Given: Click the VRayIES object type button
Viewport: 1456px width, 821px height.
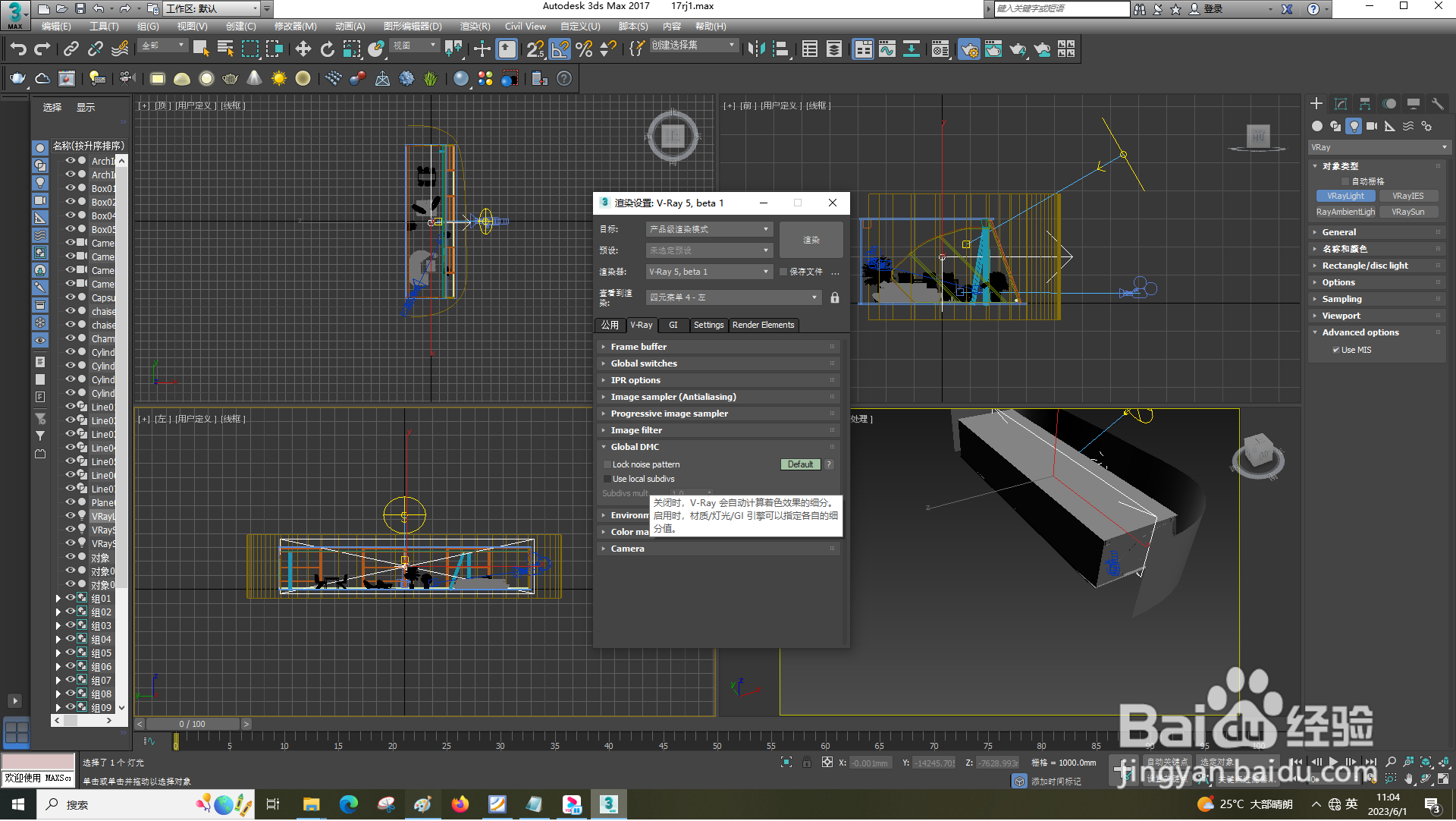Looking at the screenshot, I should [1407, 196].
